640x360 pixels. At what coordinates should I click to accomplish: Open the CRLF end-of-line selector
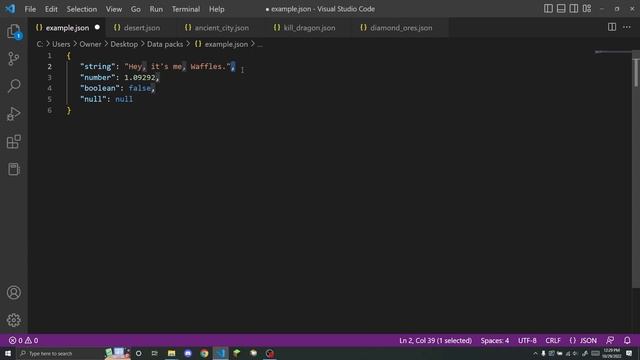(553, 340)
